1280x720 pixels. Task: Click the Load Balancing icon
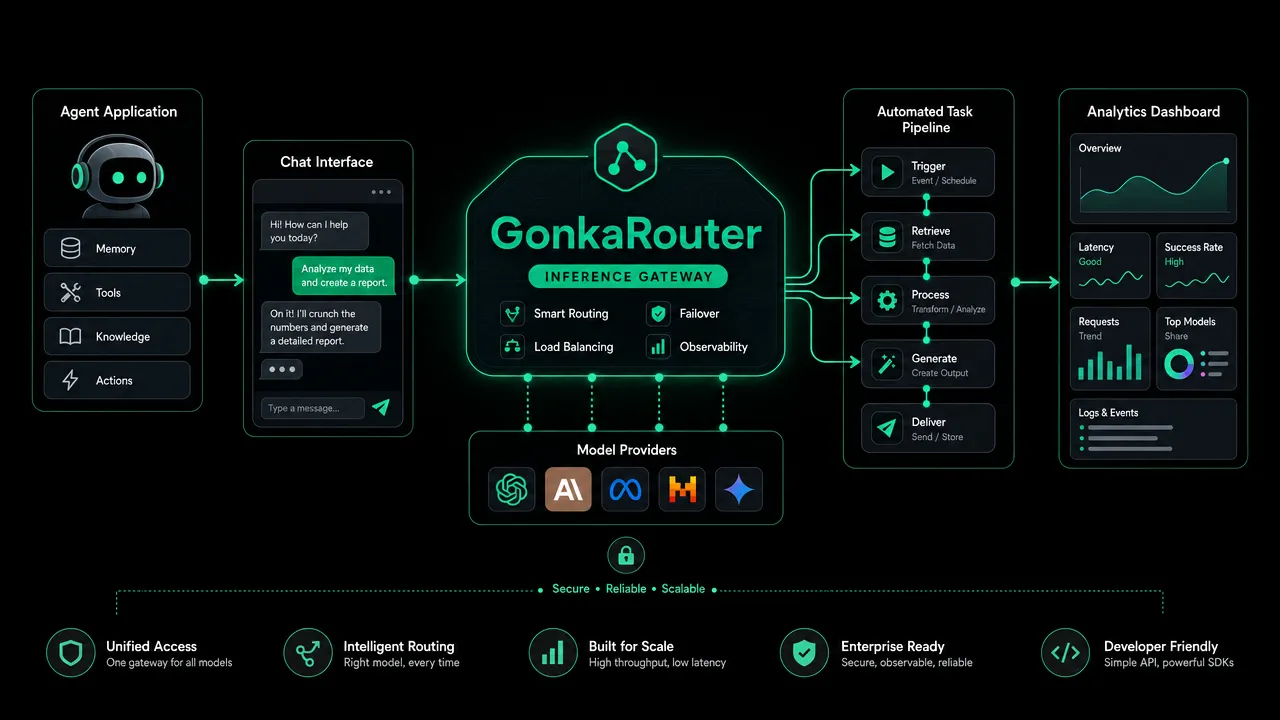(512, 347)
